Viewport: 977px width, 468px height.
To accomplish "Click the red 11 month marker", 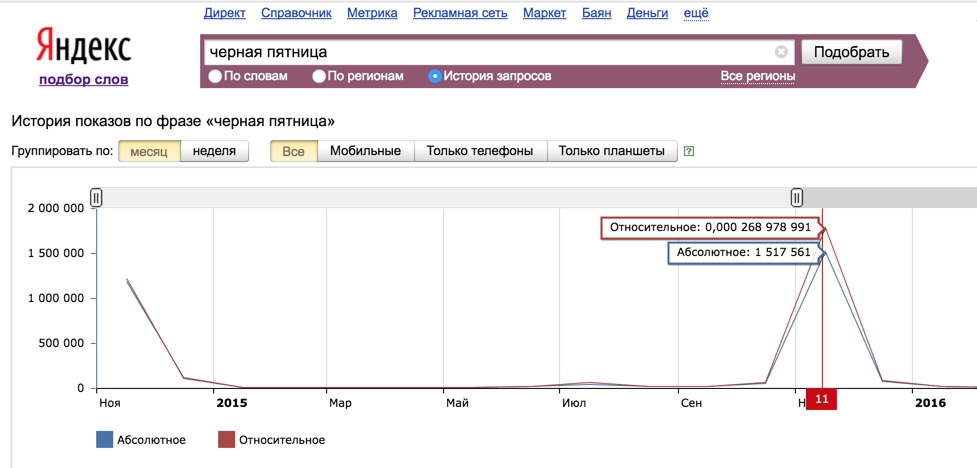I will [x=822, y=399].
